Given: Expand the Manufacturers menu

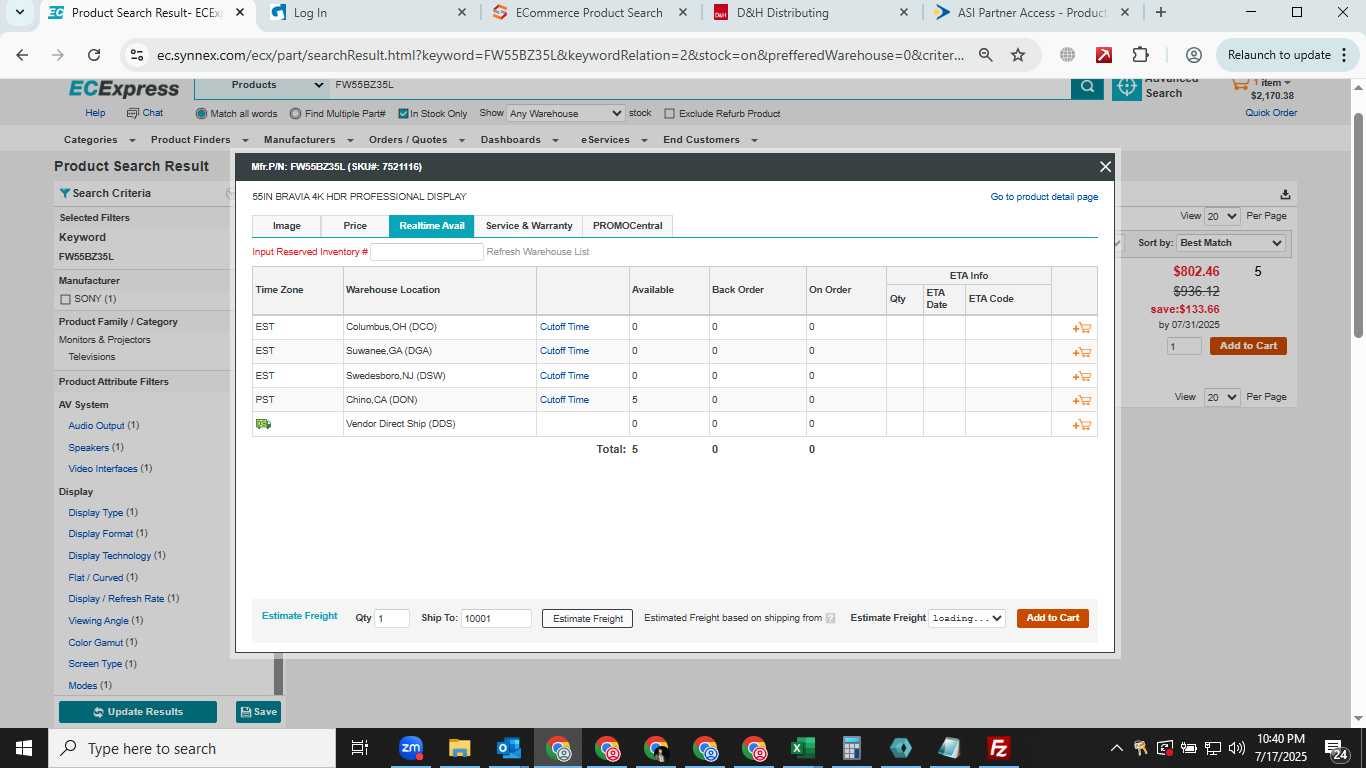Looking at the screenshot, I should click(309, 140).
